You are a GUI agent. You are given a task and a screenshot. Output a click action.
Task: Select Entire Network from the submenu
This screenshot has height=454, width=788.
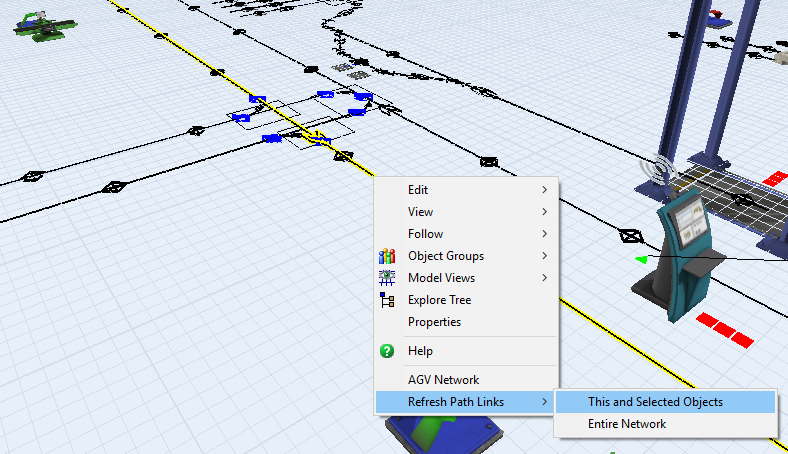[627, 424]
